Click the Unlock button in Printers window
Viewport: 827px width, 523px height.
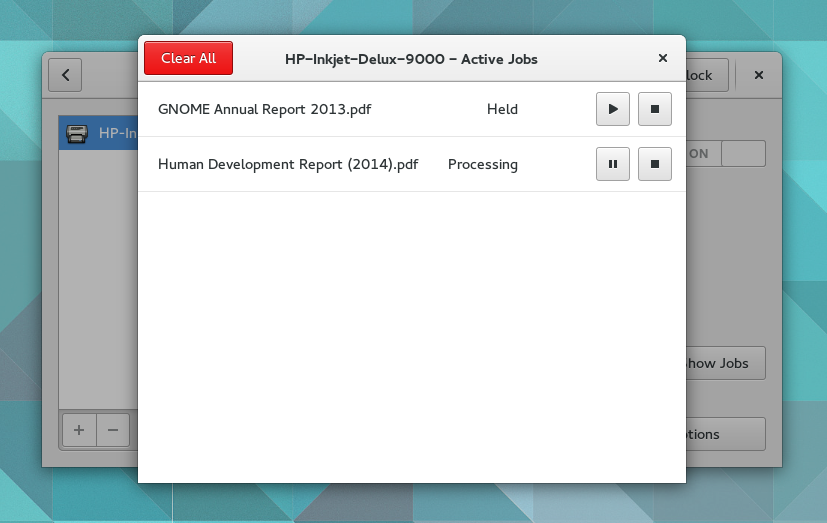point(707,75)
